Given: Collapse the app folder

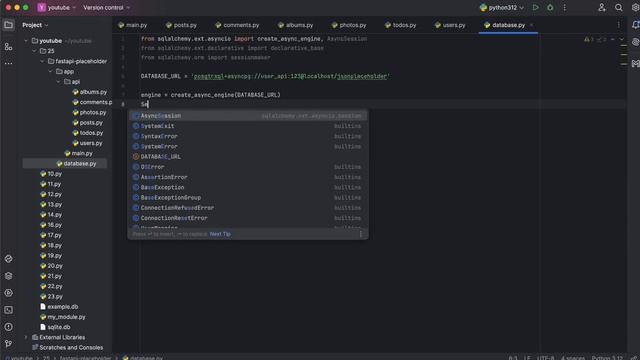Looking at the screenshot, I should 50,71.
